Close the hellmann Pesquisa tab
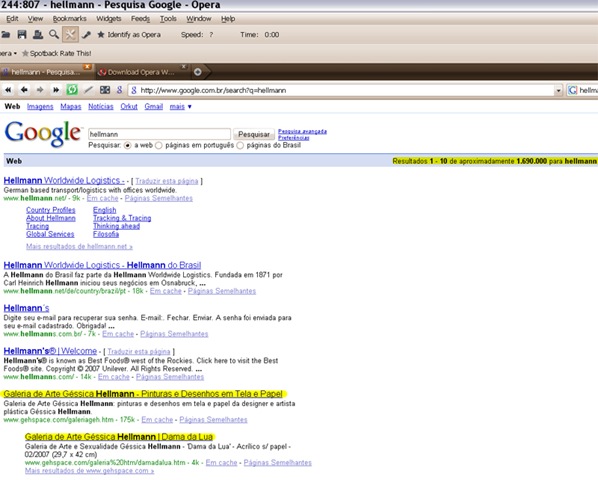Viewport: 598px width, 480px height. [87, 67]
